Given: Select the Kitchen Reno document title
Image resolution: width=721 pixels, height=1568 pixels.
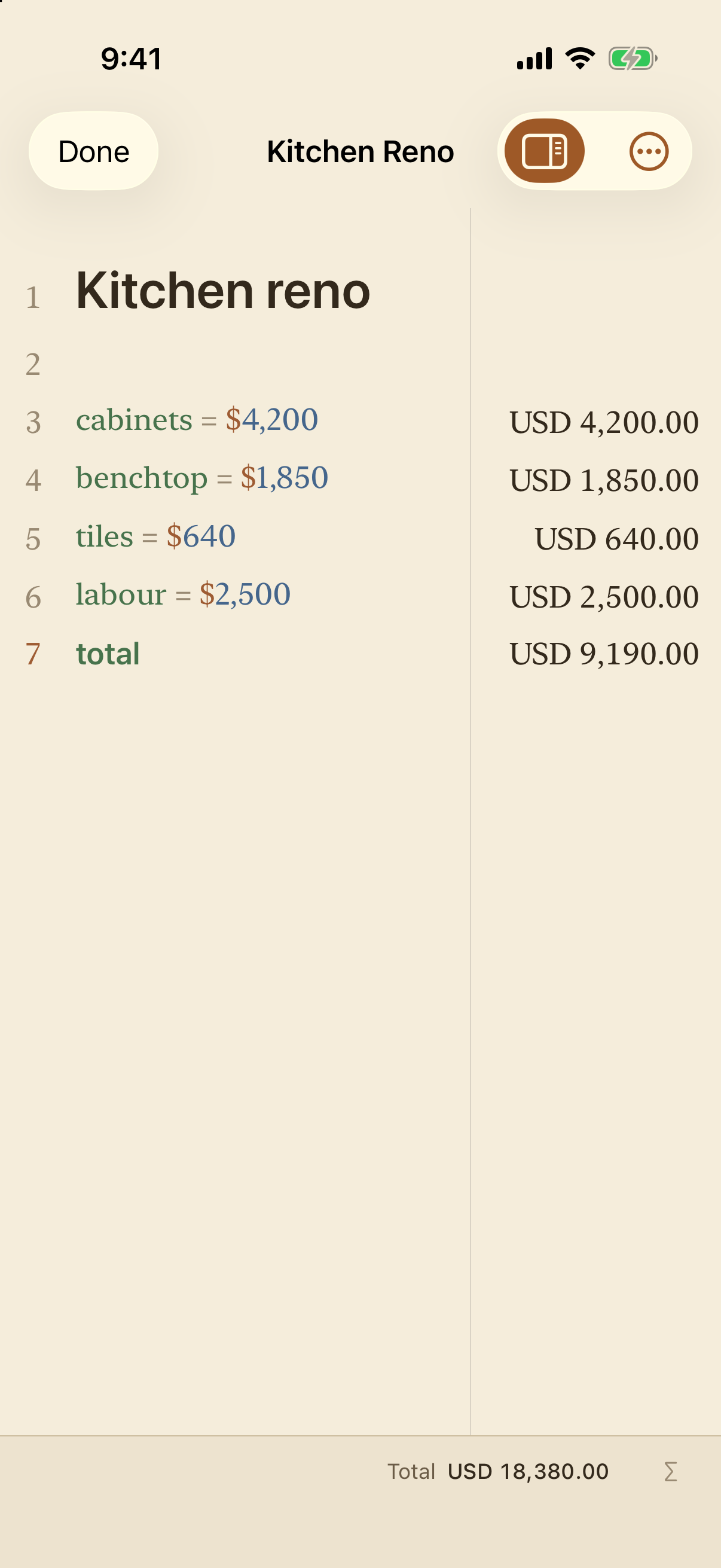Looking at the screenshot, I should 360,151.
